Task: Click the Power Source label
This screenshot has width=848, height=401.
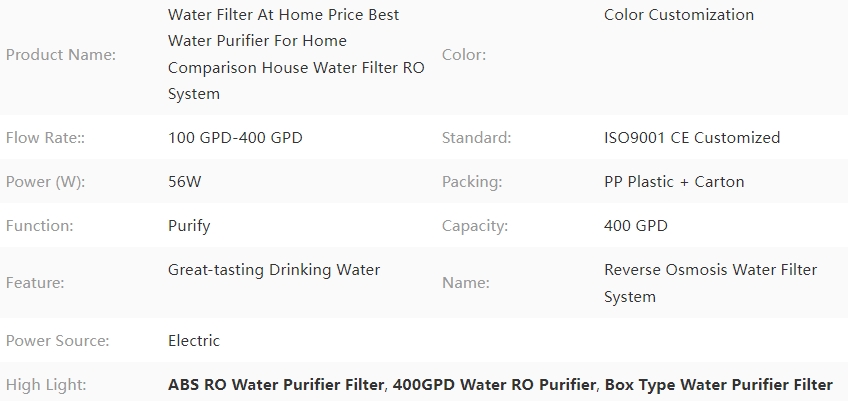Action: 57,341
